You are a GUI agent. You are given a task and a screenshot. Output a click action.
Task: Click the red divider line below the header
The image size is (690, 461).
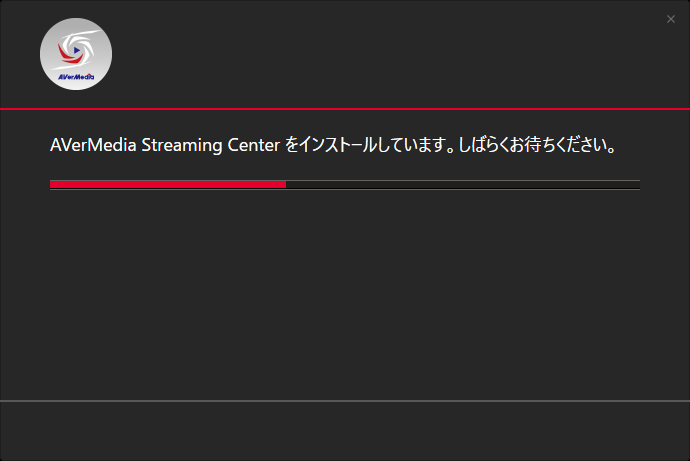coord(345,108)
